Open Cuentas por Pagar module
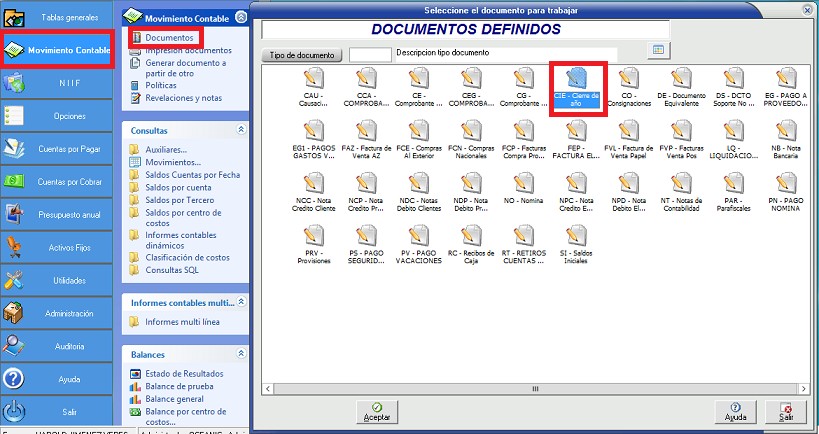819x434 pixels. (62, 149)
